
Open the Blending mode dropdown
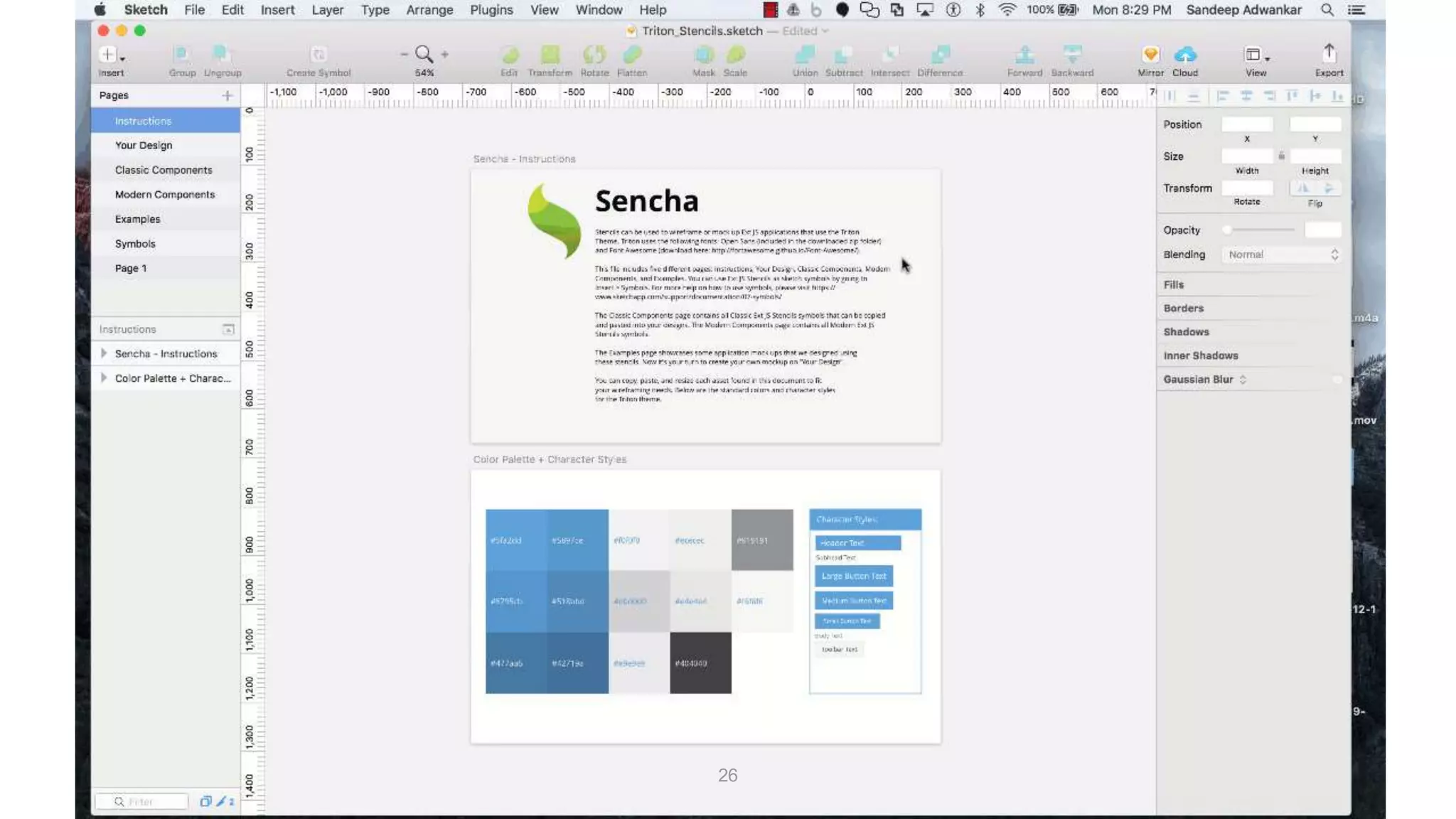coord(1282,255)
